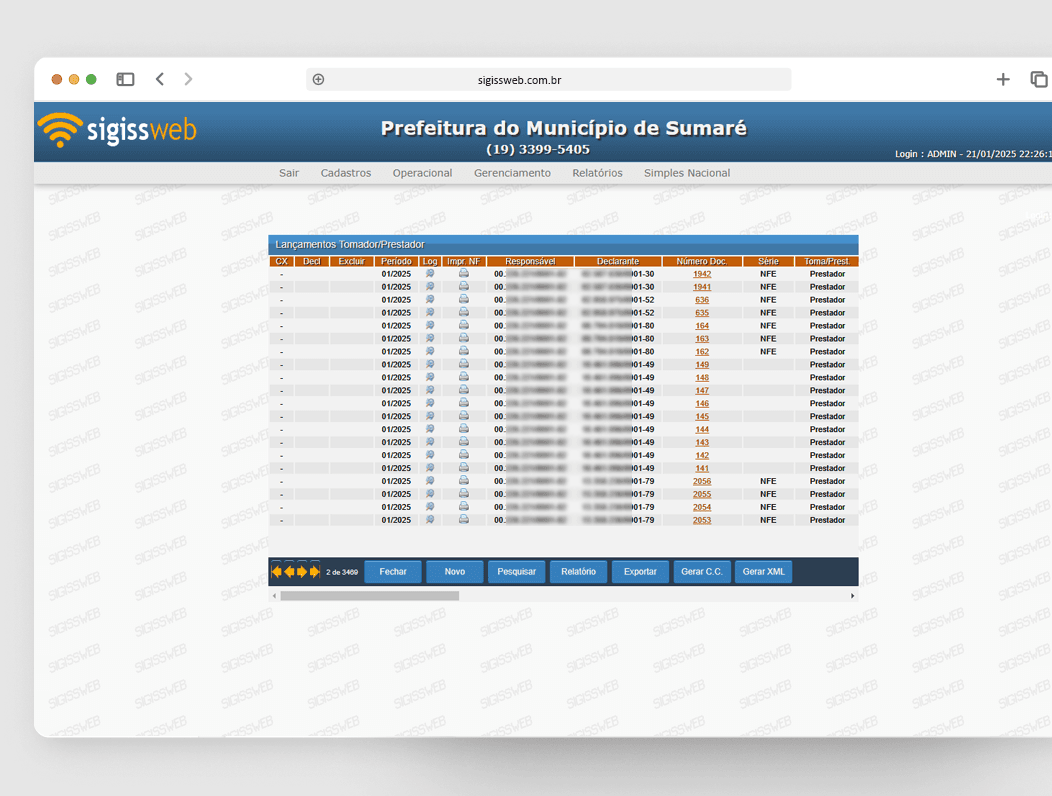
Task: Open document number 144 link
Action: (x=702, y=430)
